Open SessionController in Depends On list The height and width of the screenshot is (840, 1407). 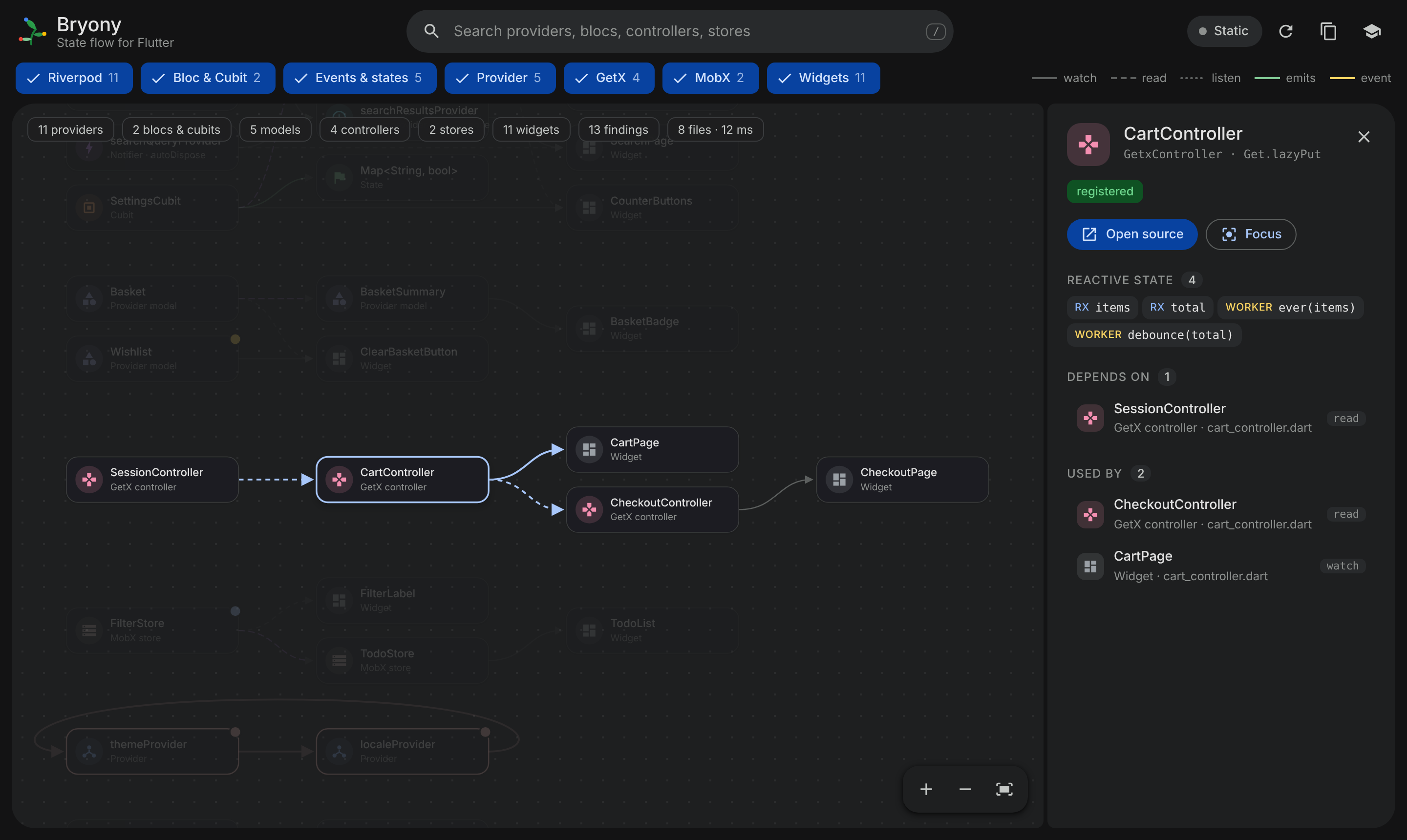(x=1221, y=419)
